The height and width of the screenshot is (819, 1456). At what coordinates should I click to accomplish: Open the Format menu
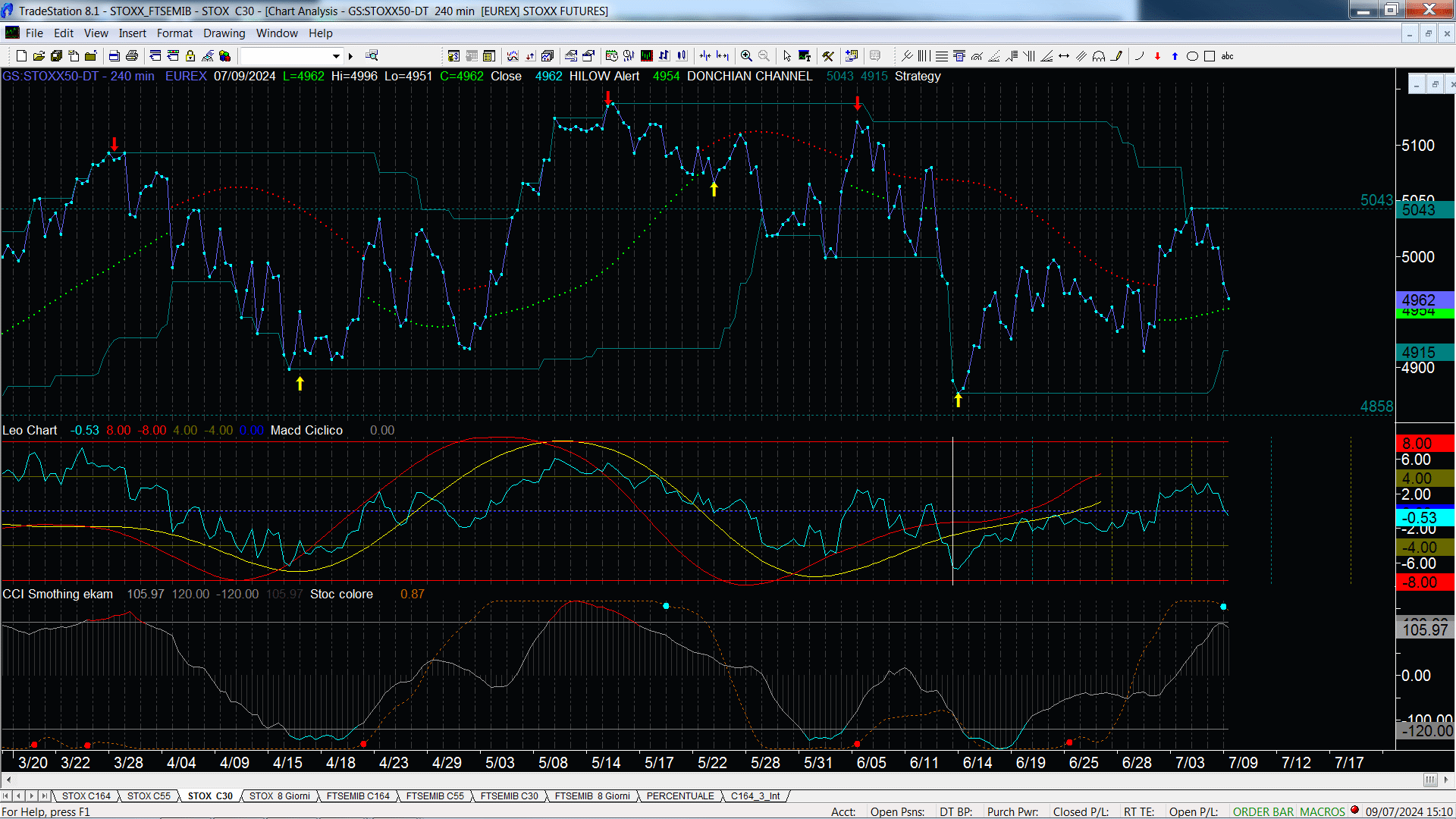(x=174, y=33)
